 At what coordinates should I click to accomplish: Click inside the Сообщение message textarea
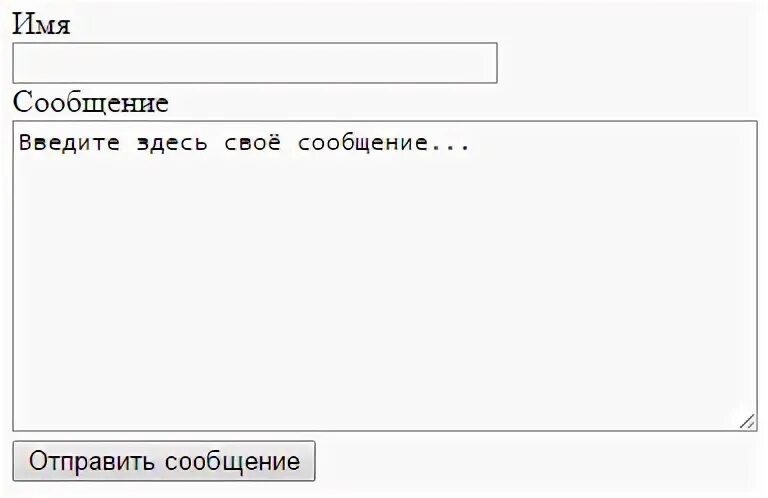tap(384, 276)
